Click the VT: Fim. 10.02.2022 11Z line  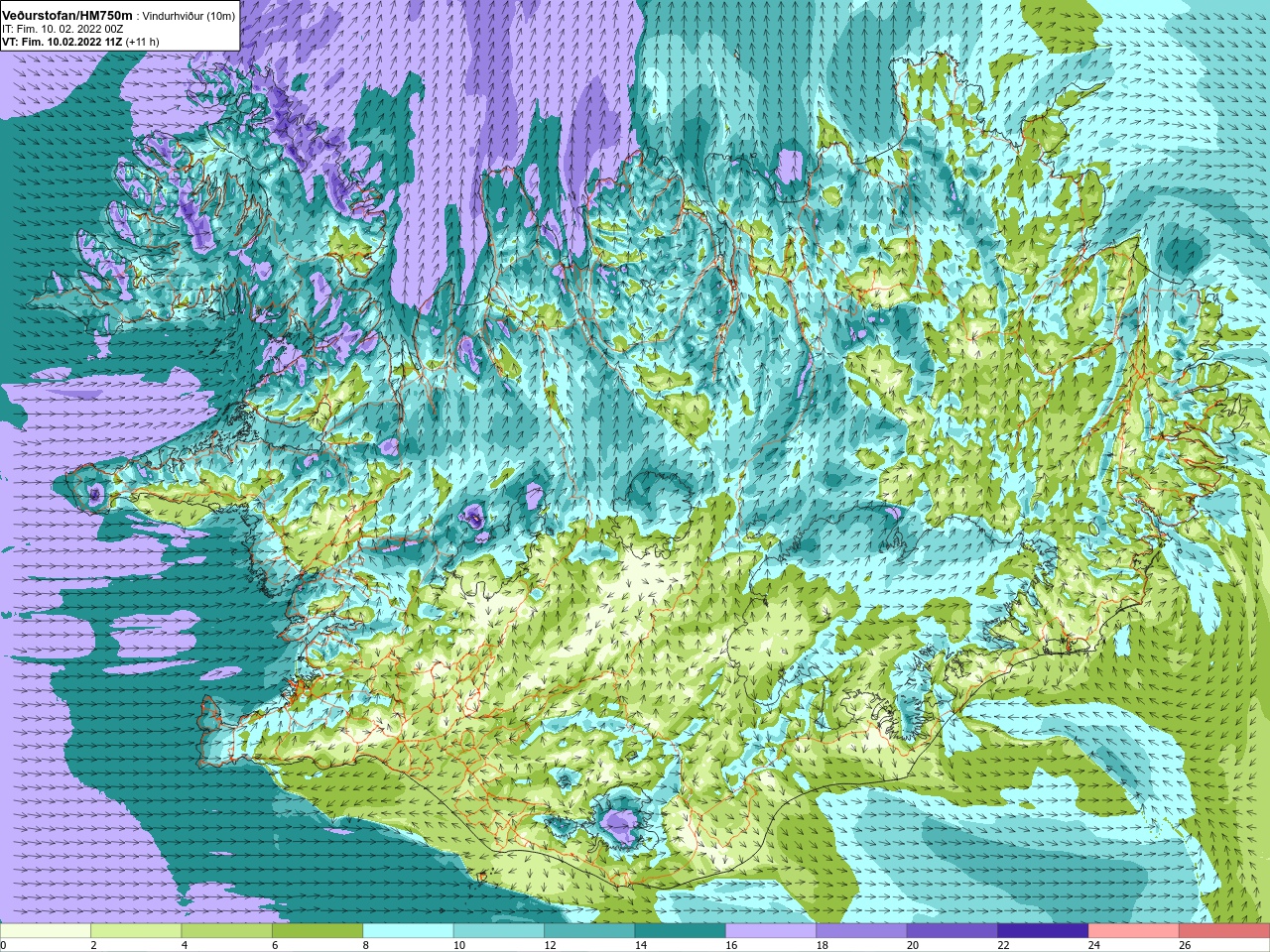coord(63,42)
